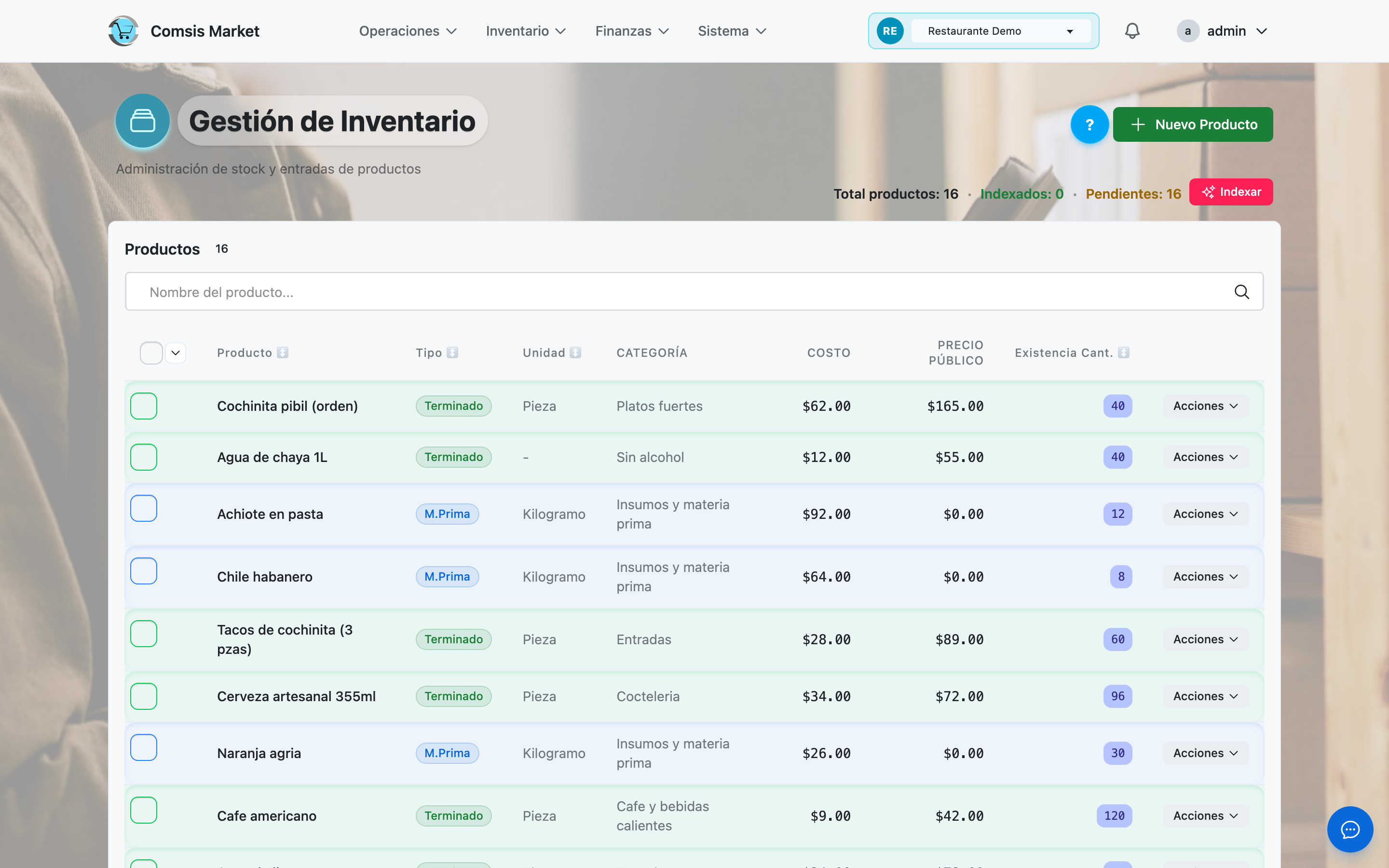Check the Cafe americano row checkbox
1389x868 pixels.
tap(144, 810)
